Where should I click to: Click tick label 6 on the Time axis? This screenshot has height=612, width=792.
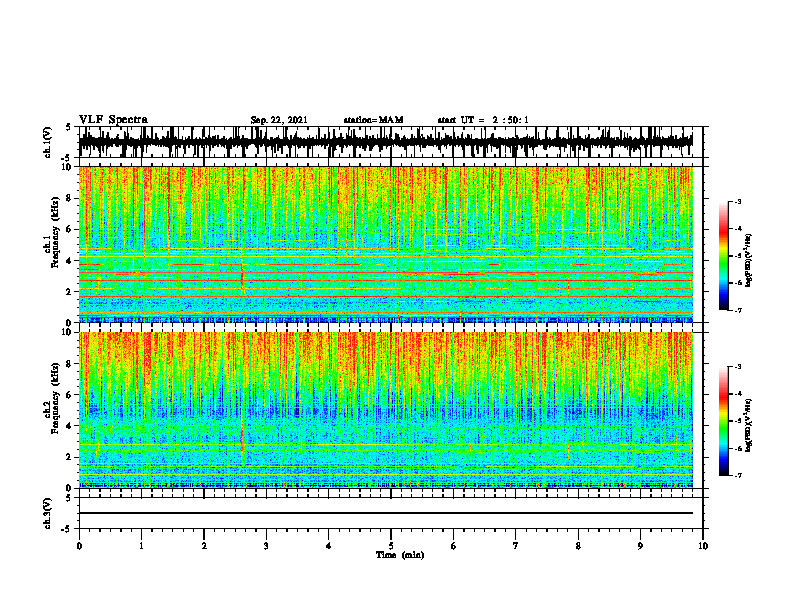click(454, 546)
